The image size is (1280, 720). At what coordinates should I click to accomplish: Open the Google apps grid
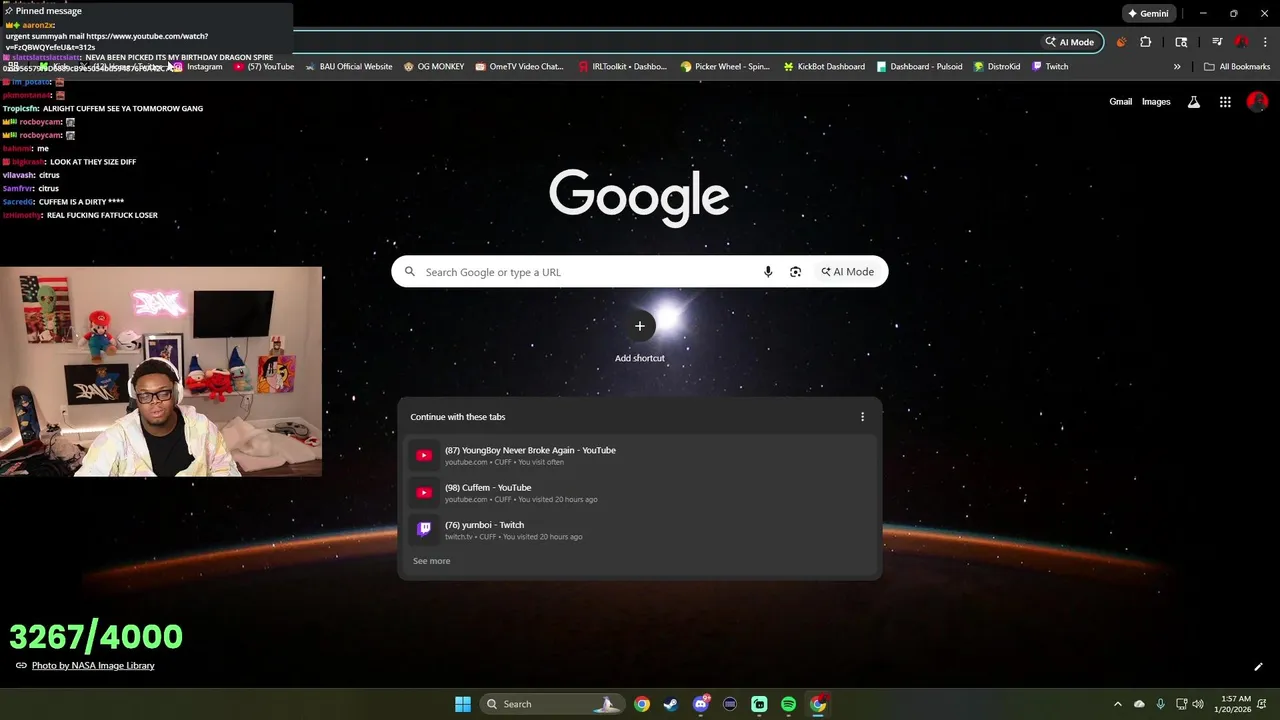click(x=1225, y=102)
